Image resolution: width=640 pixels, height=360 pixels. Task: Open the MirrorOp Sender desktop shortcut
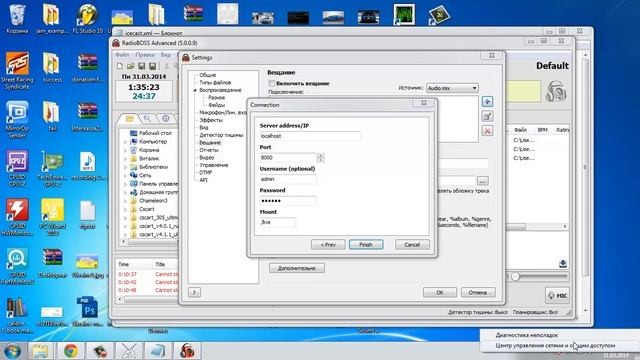17,119
